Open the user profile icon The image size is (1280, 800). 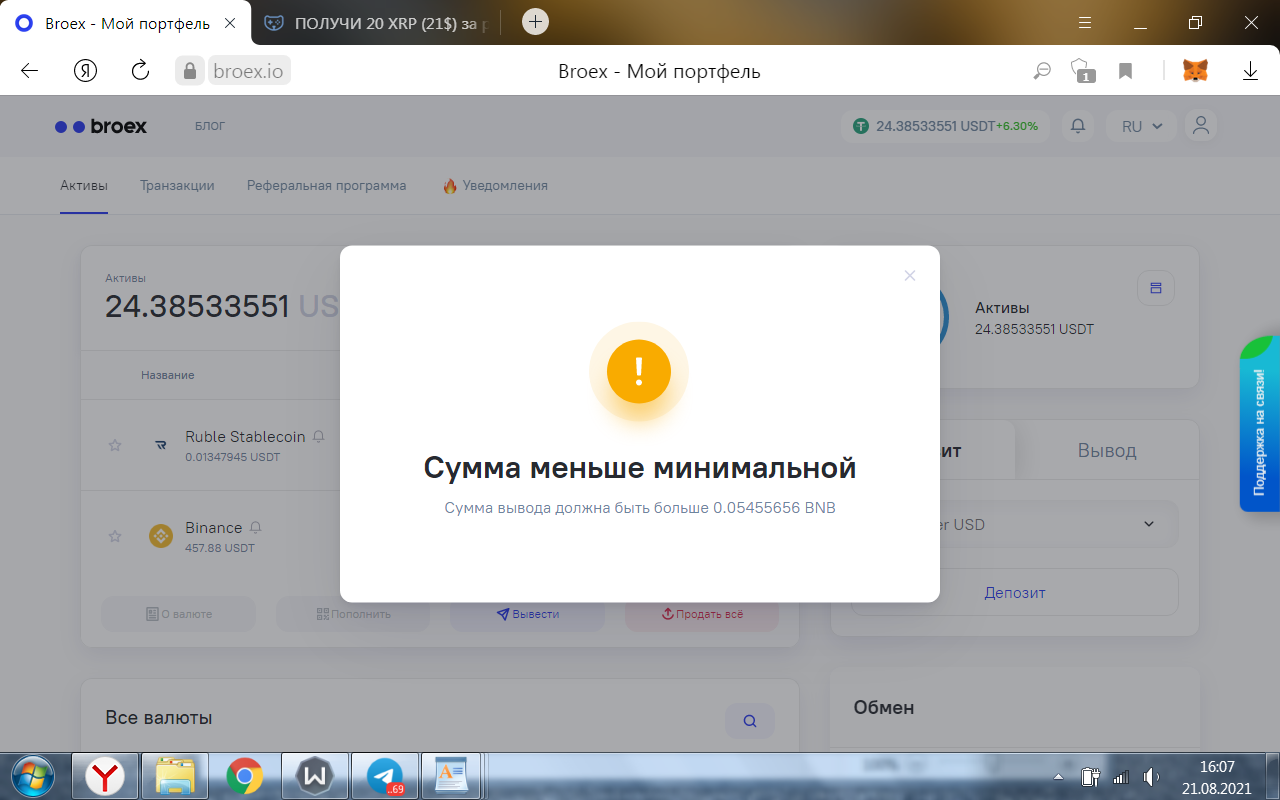click(1201, 126)
